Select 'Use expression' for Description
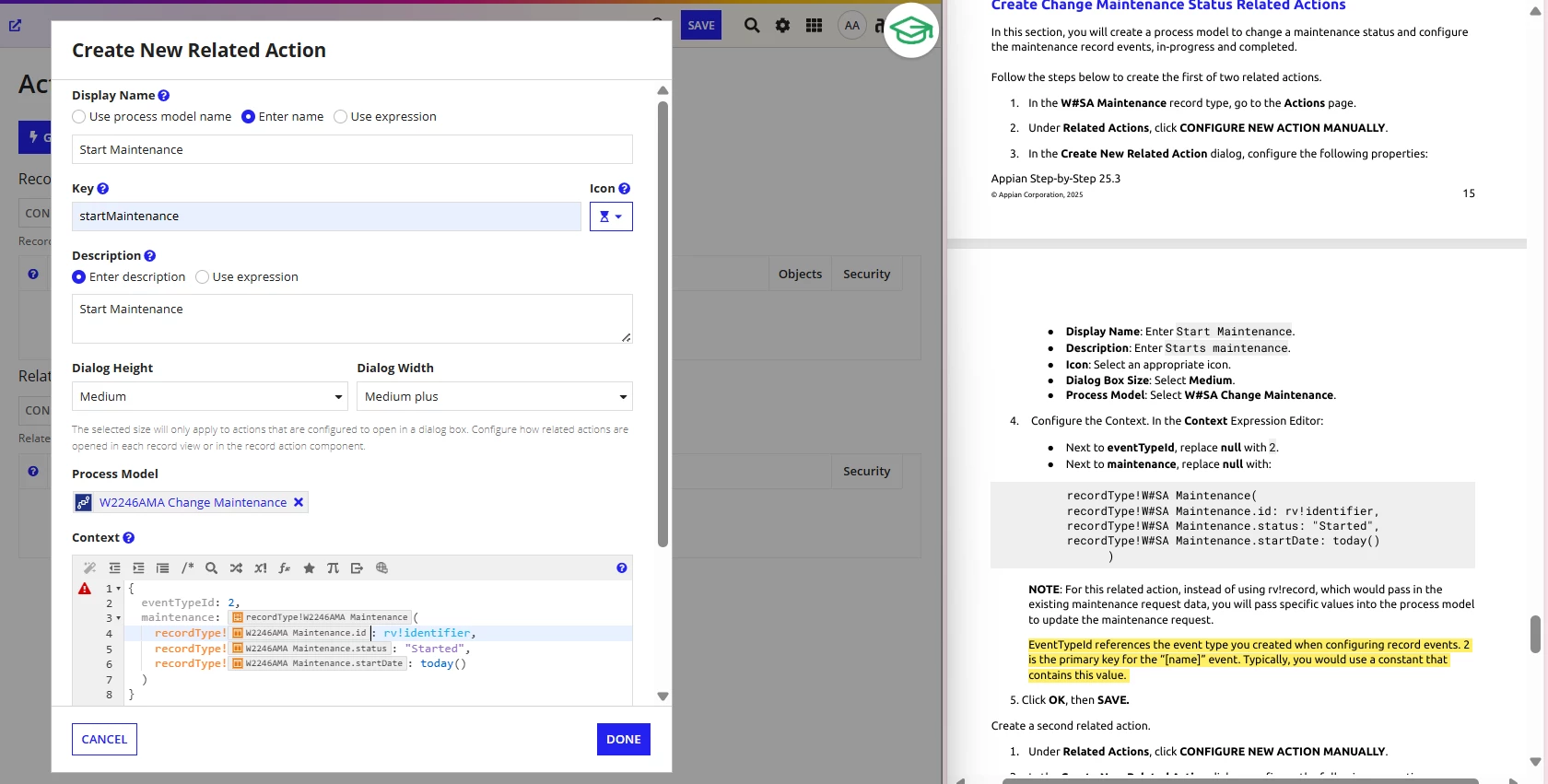This screenshot has height=784, width=1548. 203,277
